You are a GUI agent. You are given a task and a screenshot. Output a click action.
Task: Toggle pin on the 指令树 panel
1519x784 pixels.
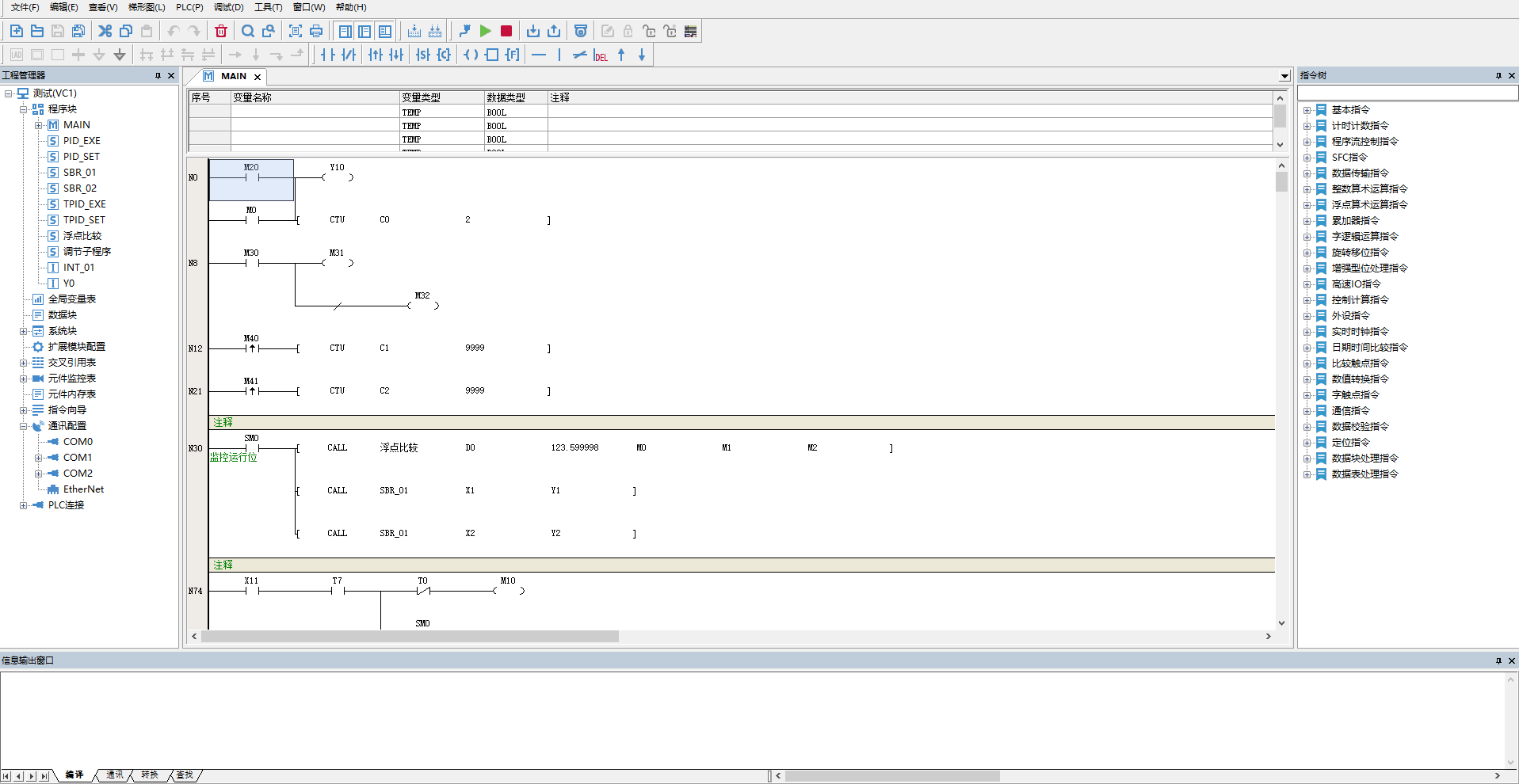click(1498, 75)
